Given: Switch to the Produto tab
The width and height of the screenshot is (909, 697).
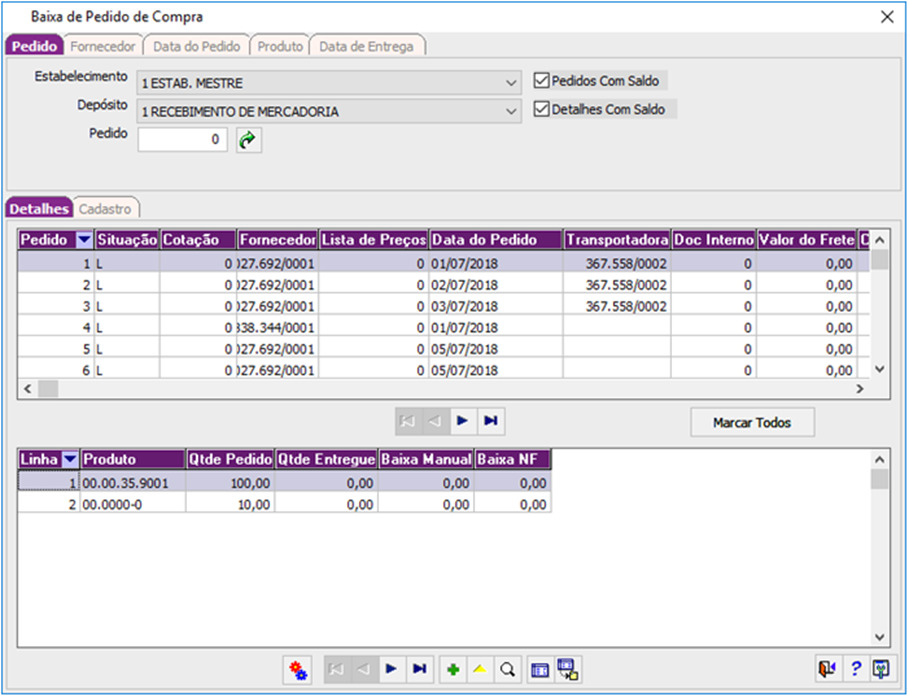Looking at the screenshot, I should click(x=280, y=46).
